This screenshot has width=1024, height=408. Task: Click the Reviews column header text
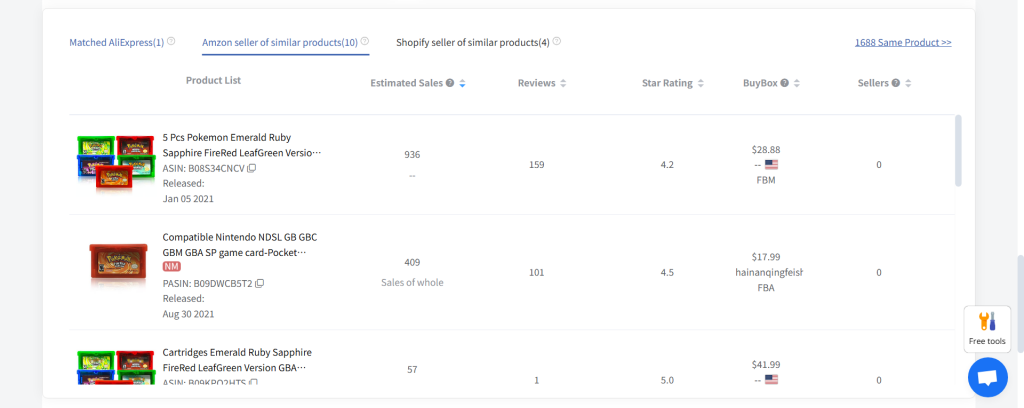pos(537,84)
